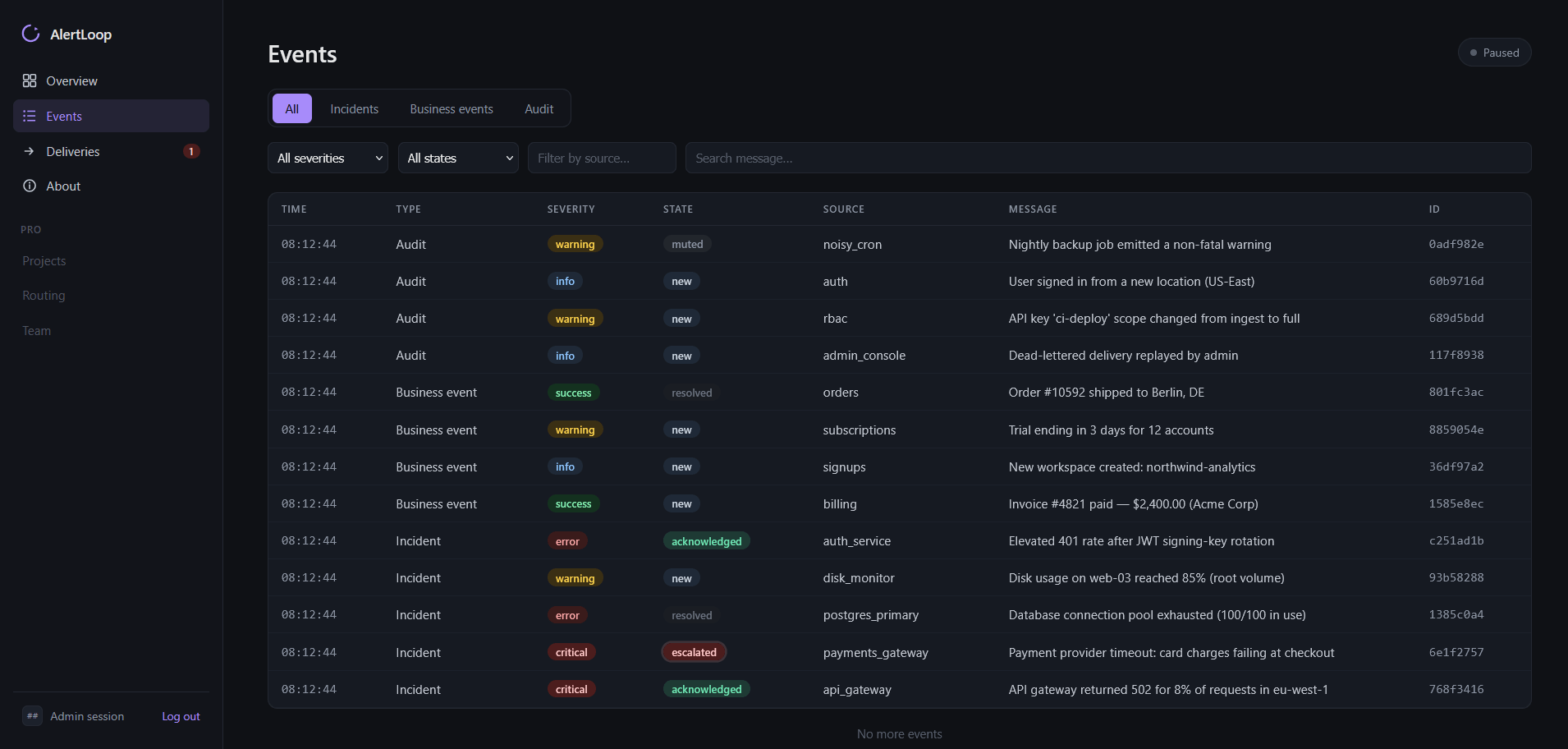Click the acknowledged badge for api_gateway
Viewport: 1568px width, 749px height.
706,689
